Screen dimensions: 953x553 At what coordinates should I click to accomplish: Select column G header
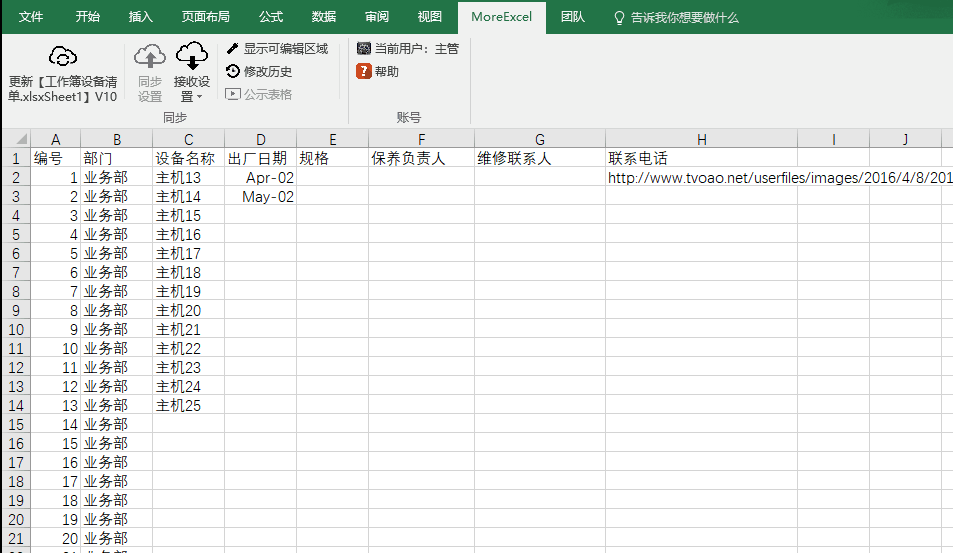click(x=540, y=139)
